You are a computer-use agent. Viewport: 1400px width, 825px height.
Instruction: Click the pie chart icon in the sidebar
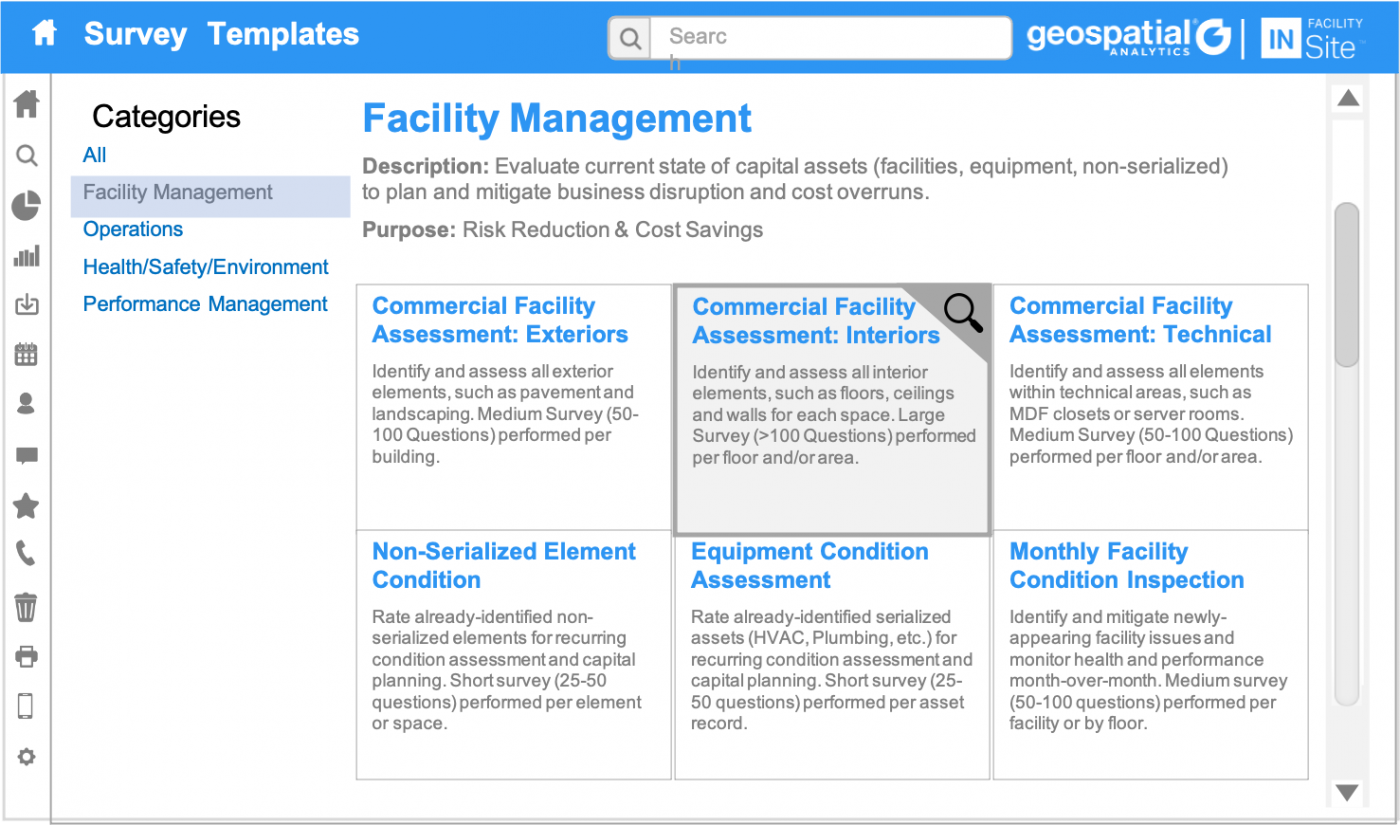pos(26,206)
